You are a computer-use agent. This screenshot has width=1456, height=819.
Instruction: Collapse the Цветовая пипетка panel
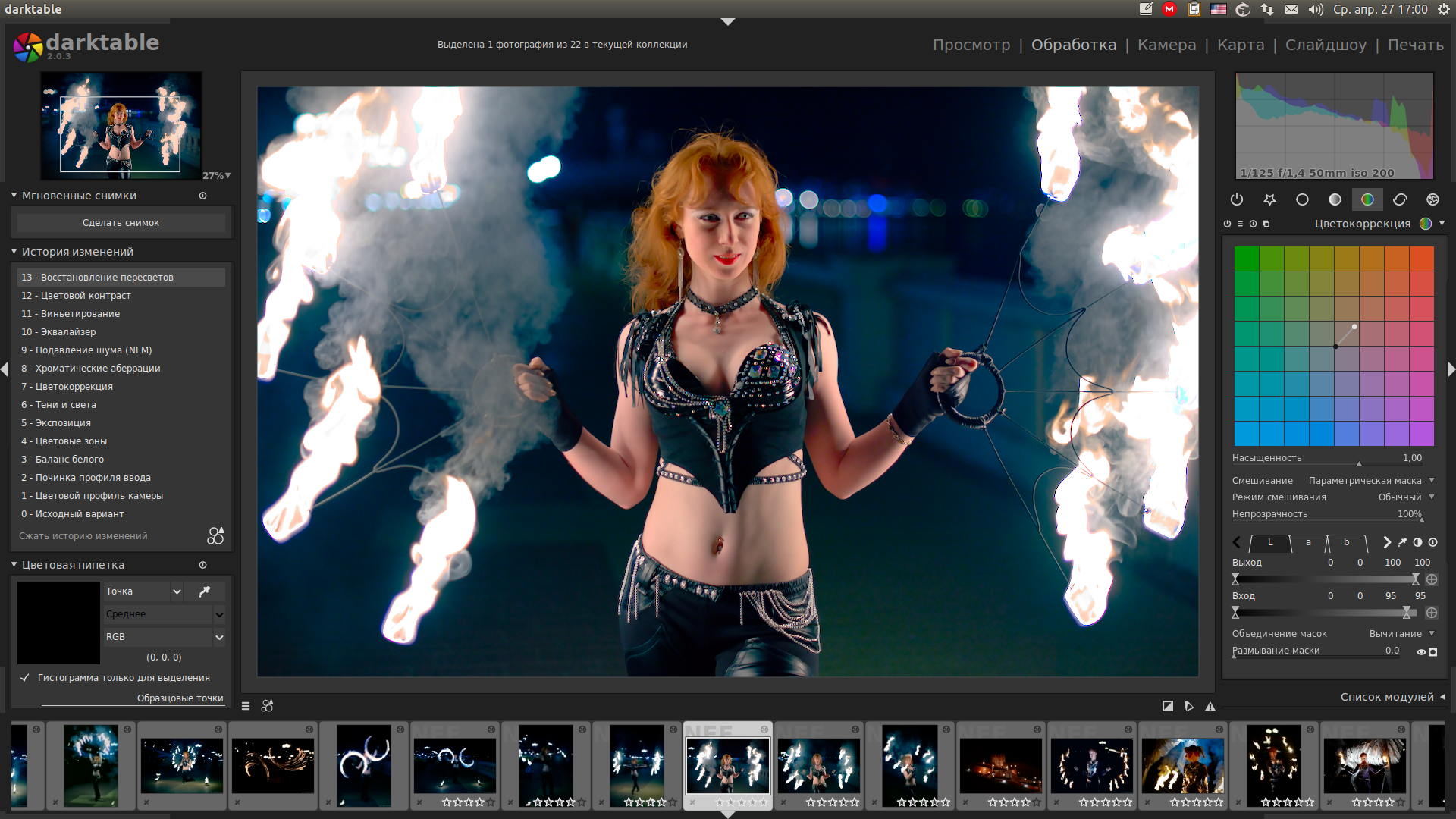14,565
